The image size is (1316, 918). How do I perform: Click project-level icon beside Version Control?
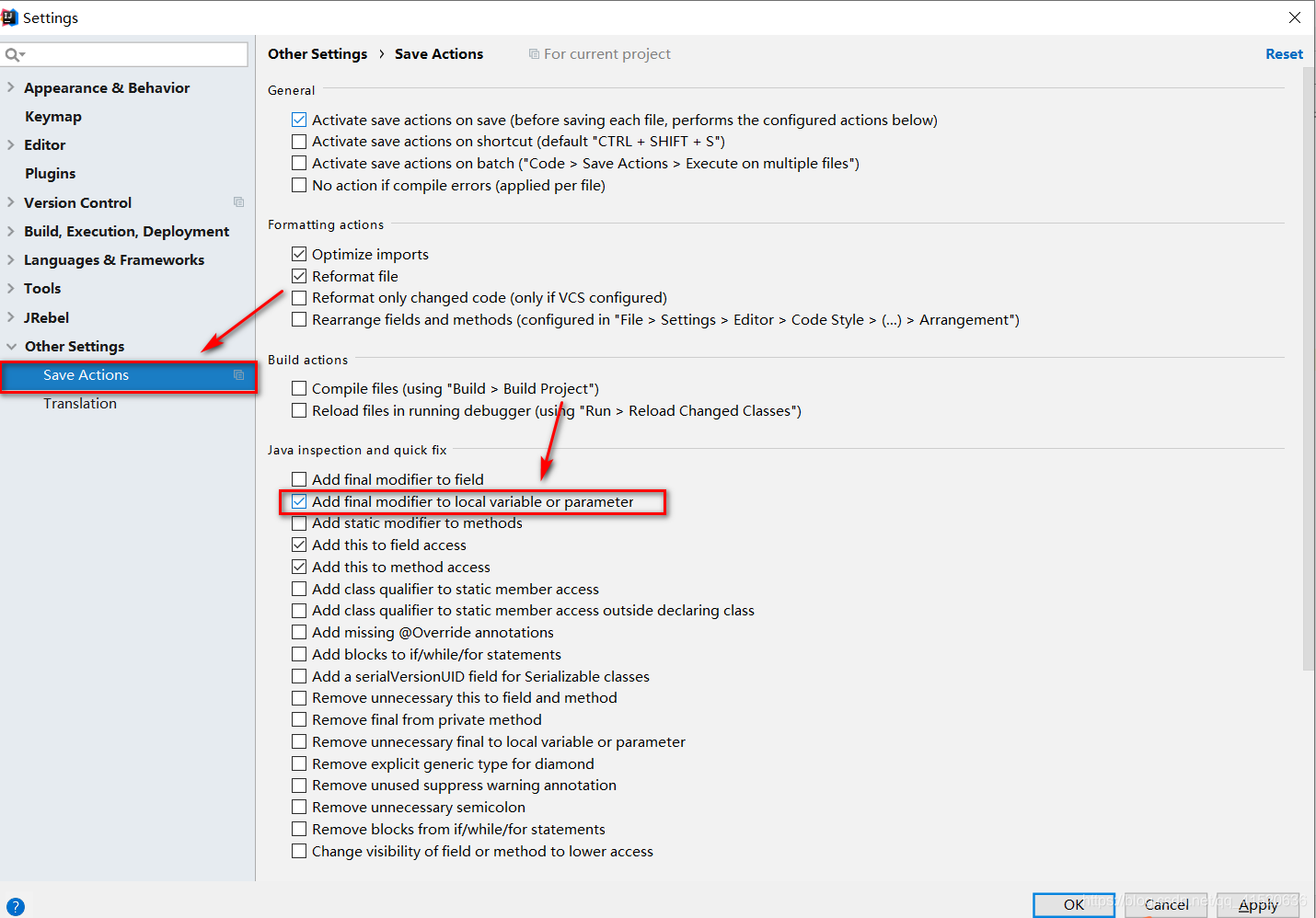click(238, 202)
